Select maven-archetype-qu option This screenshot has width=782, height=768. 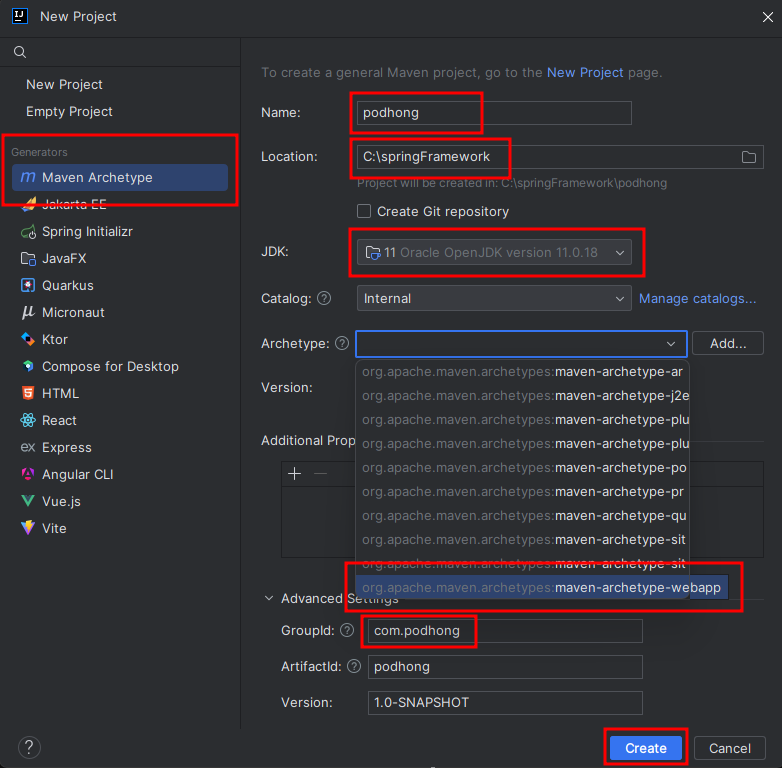[522, 516]
